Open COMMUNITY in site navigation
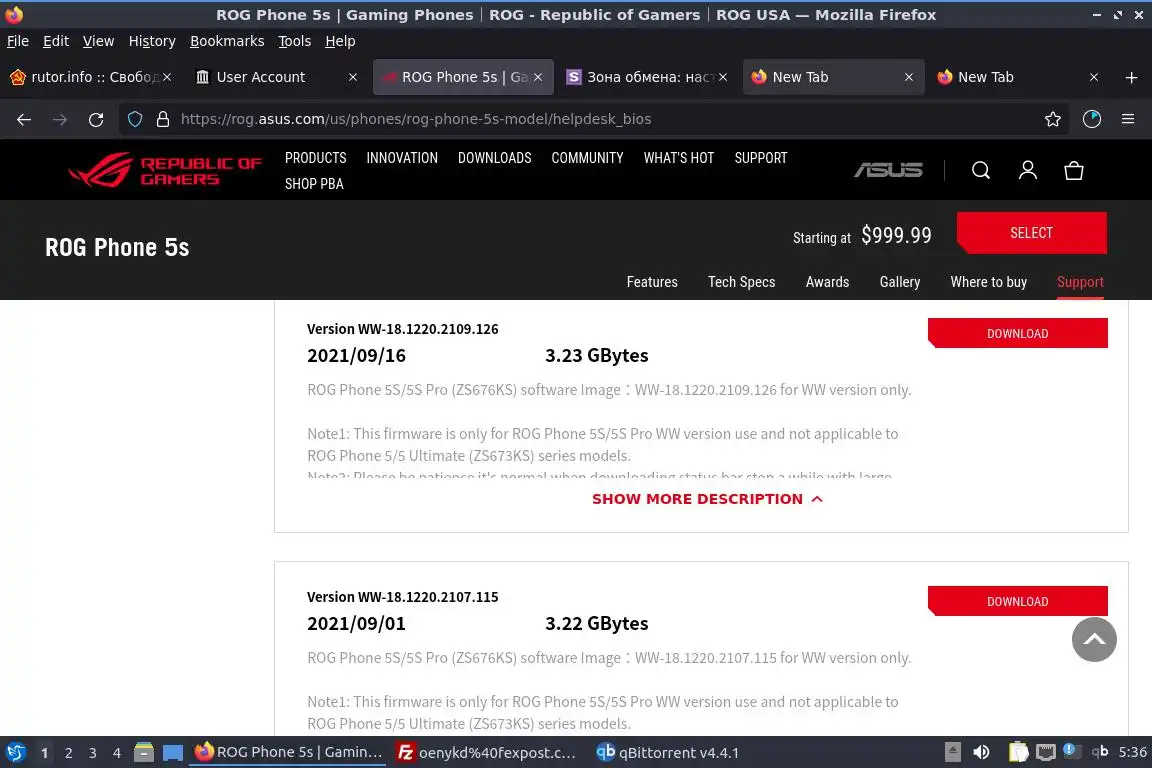Image resolution: width=1152 pixels, height=768 pixels. (587, 158)
